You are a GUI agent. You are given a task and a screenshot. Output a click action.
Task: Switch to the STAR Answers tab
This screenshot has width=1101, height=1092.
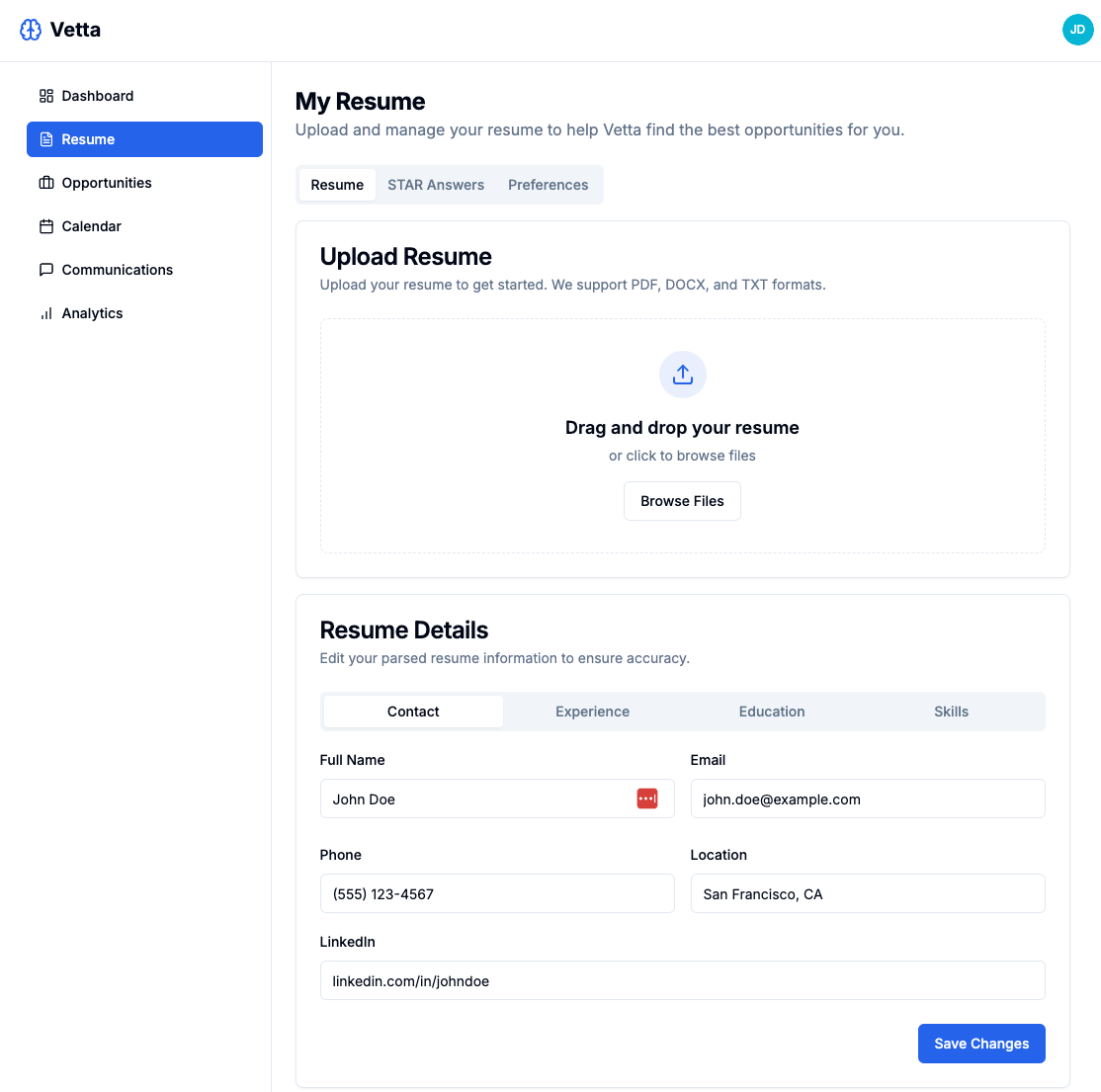coord(436,185)
